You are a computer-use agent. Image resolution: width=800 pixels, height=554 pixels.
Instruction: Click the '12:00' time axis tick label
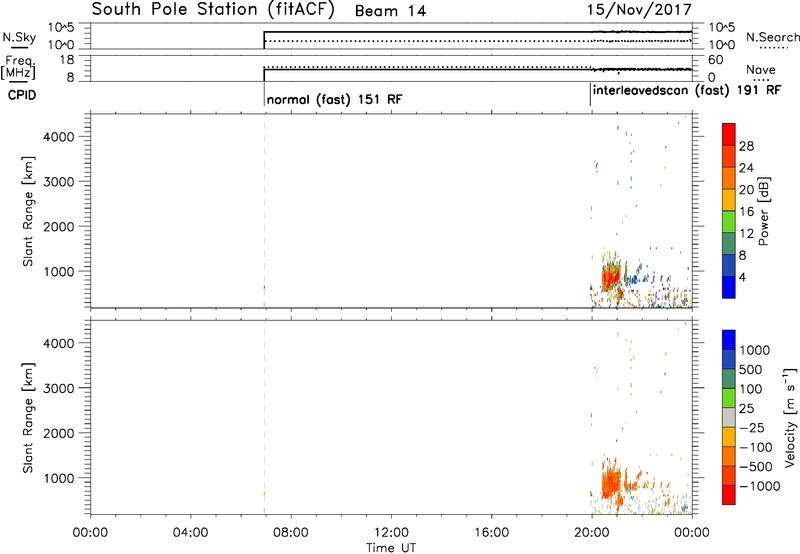391,533
